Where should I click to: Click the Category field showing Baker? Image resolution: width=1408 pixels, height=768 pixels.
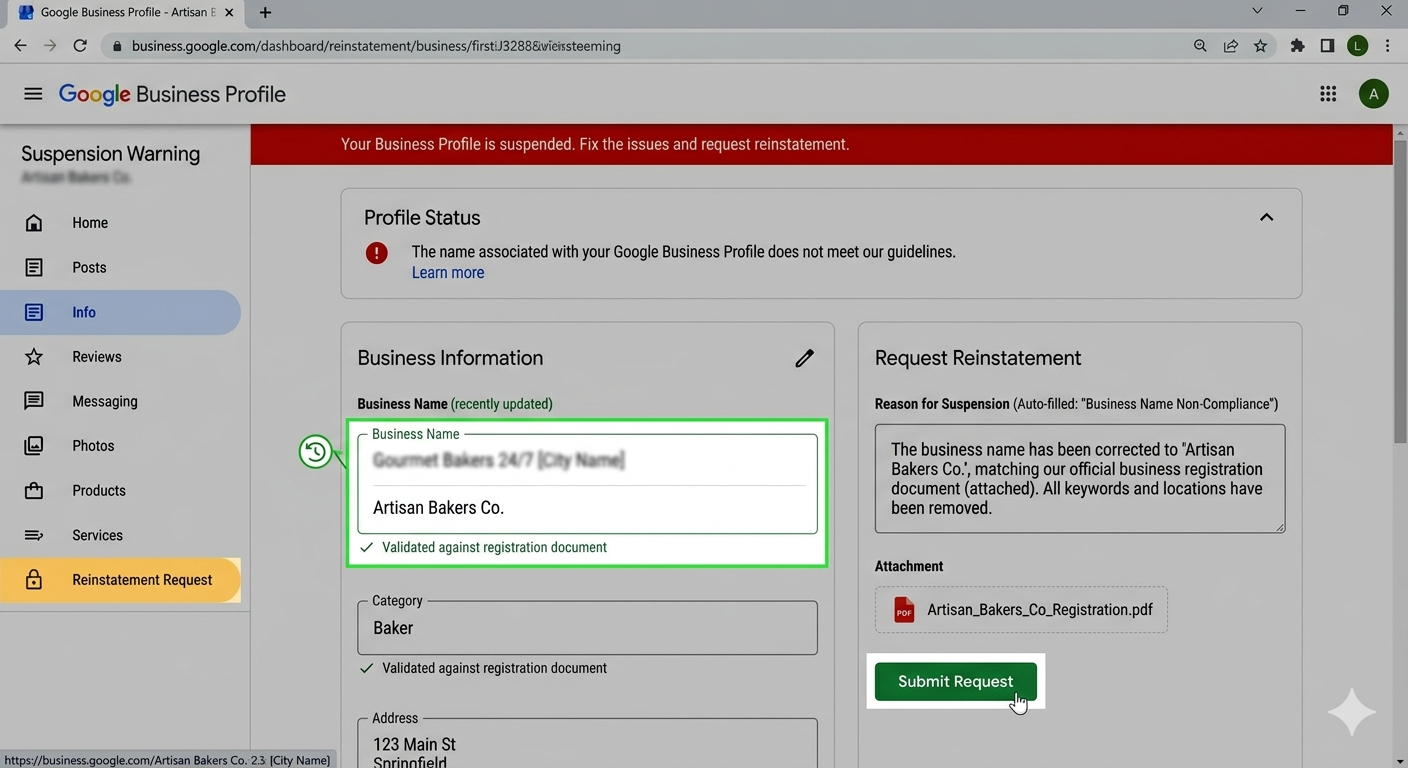tap(587, 628)
